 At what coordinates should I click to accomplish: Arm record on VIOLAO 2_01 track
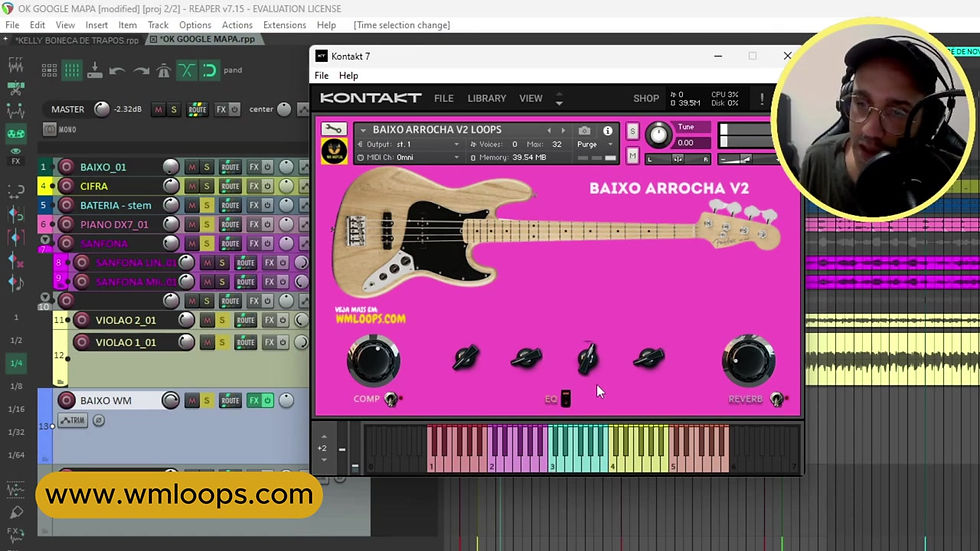point(81,320)
